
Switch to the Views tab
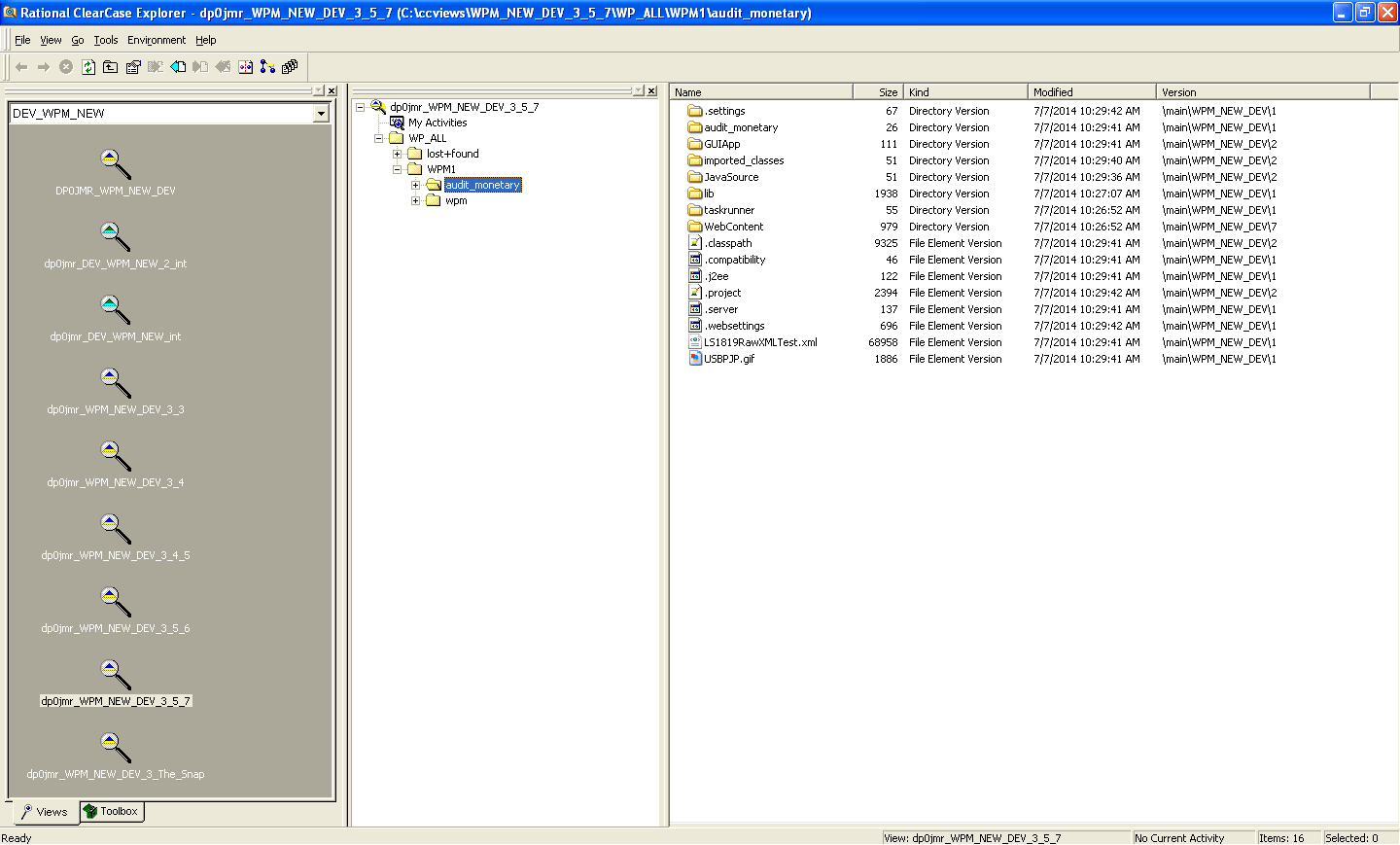[x=45, y=812]
